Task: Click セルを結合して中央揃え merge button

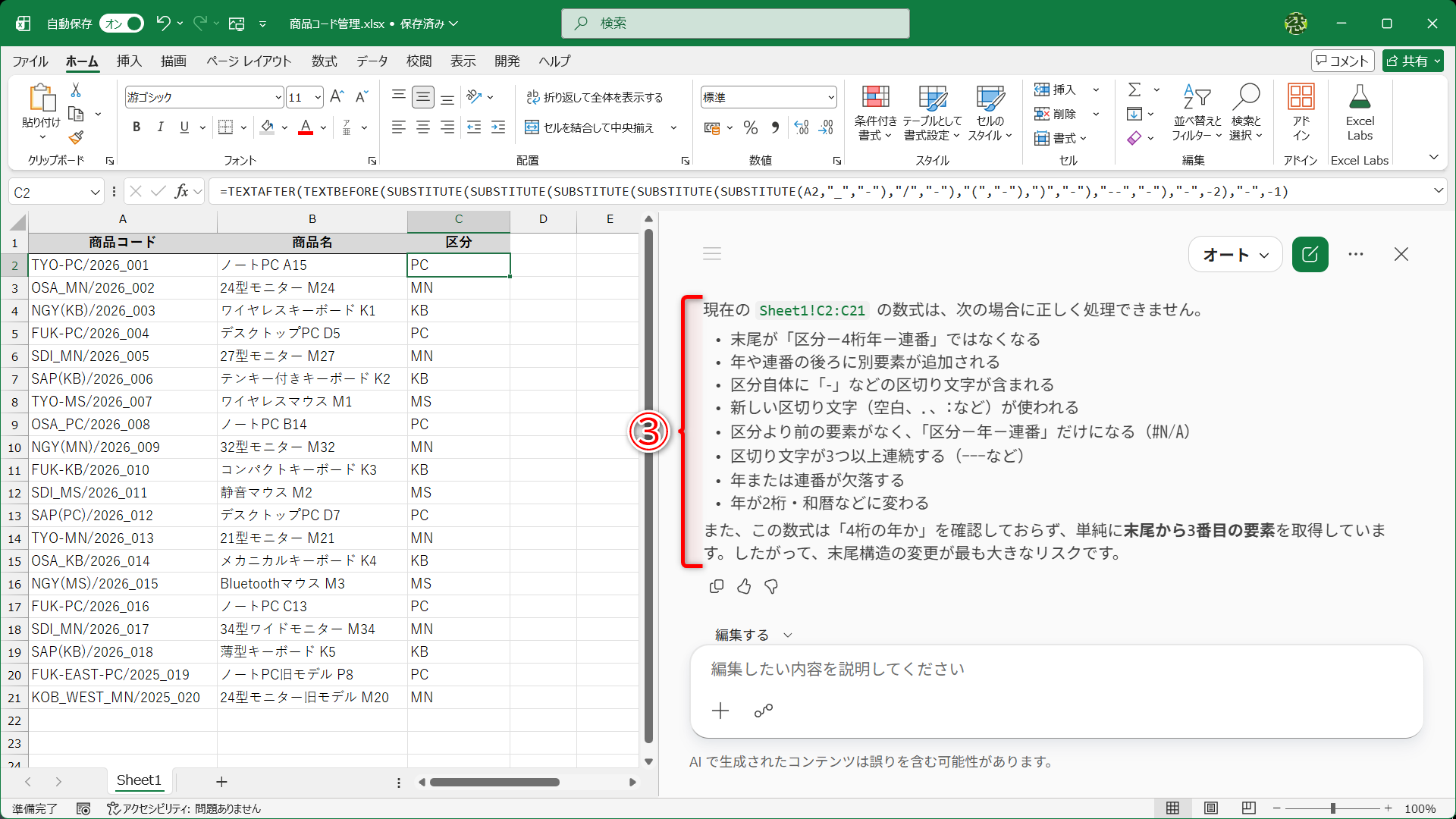Action: 589,127
